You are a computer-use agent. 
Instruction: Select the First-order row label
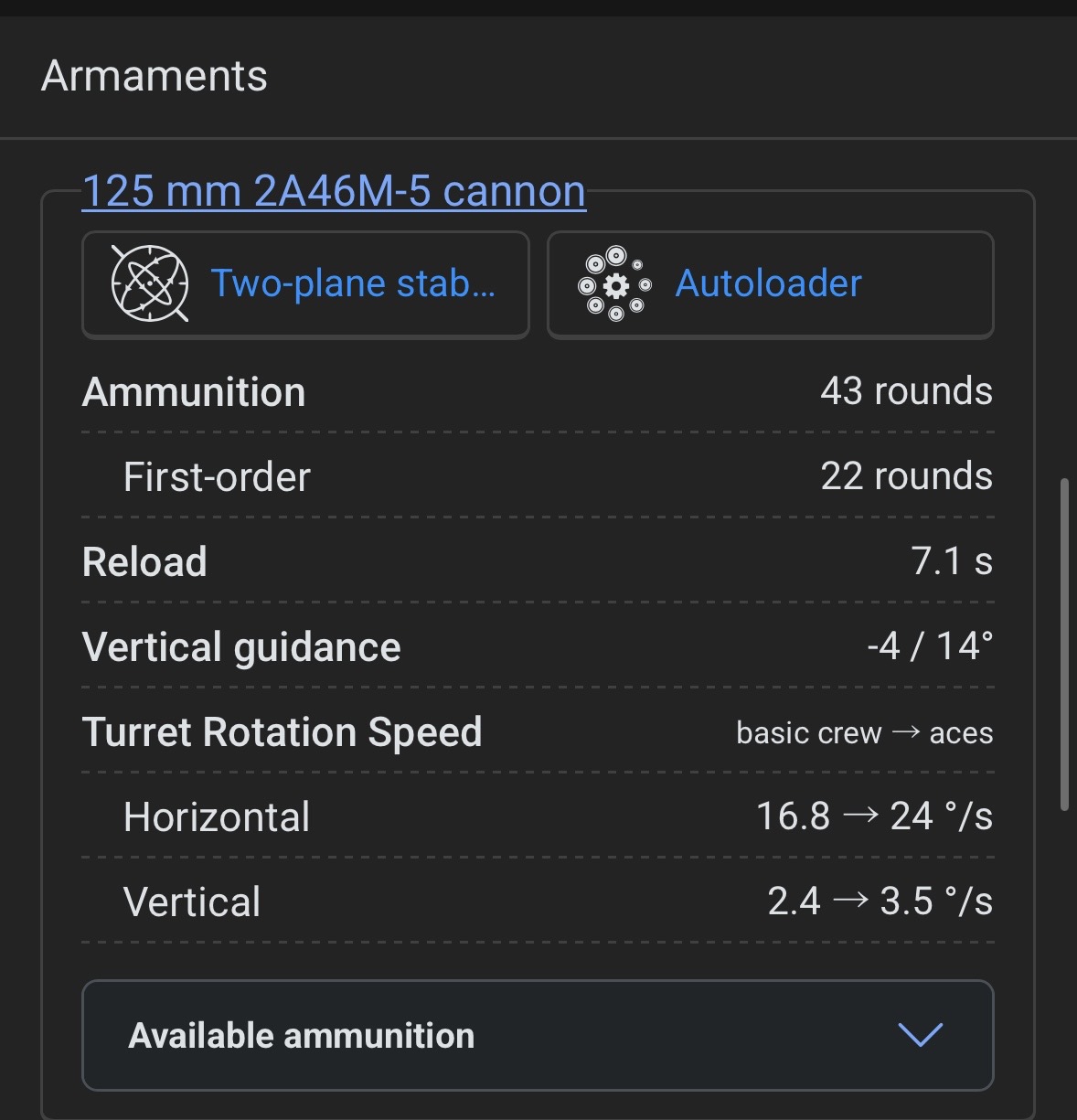(217, 477)
